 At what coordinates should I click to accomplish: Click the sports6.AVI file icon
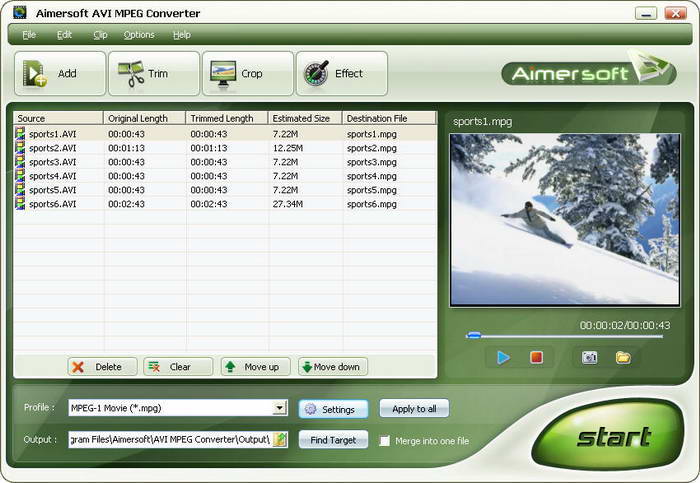[20, 203]
